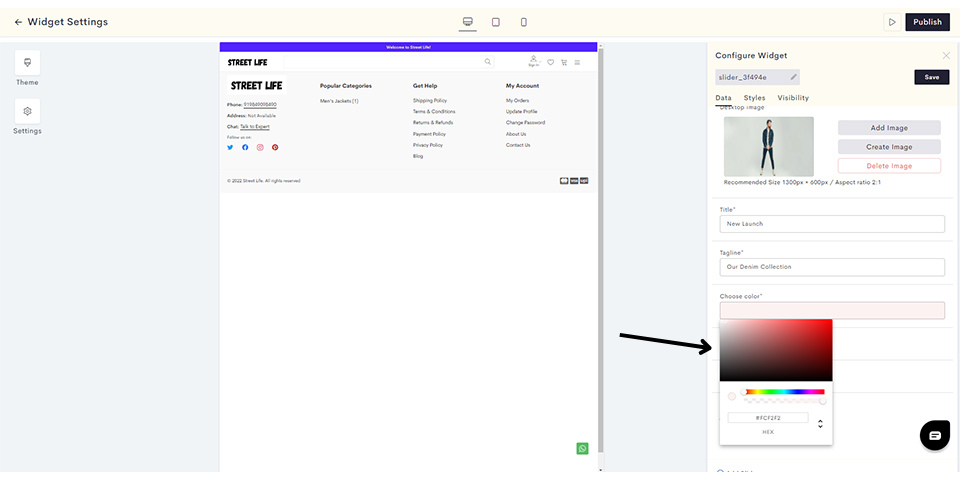Open the Change Password link

[x=525, y=122]
